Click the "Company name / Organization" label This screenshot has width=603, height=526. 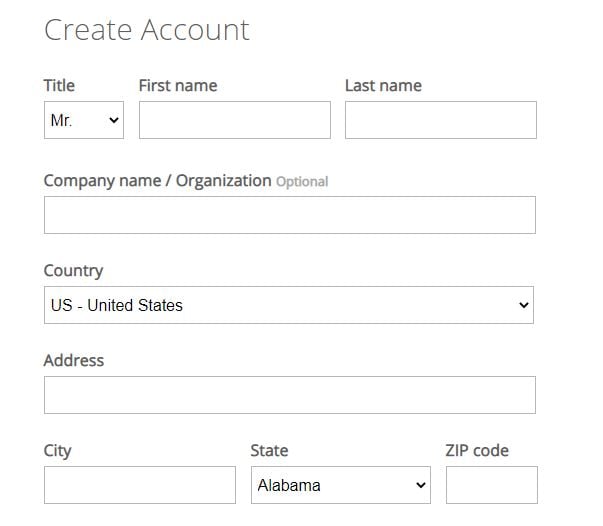pyautogui.click(x=158, y=181)
